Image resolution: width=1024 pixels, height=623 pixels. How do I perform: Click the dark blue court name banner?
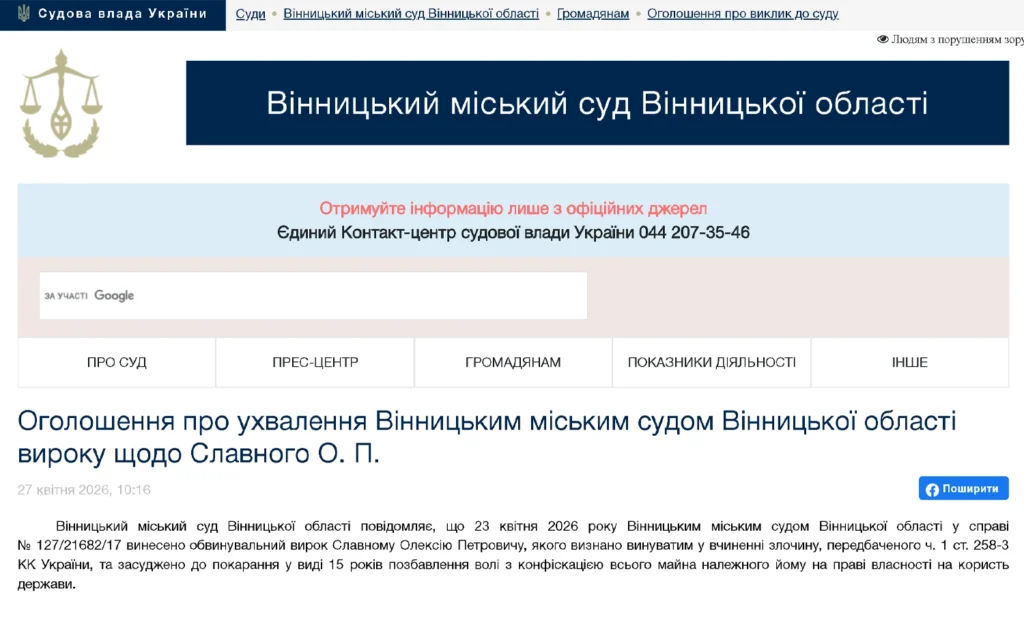(x=597, y=103)
